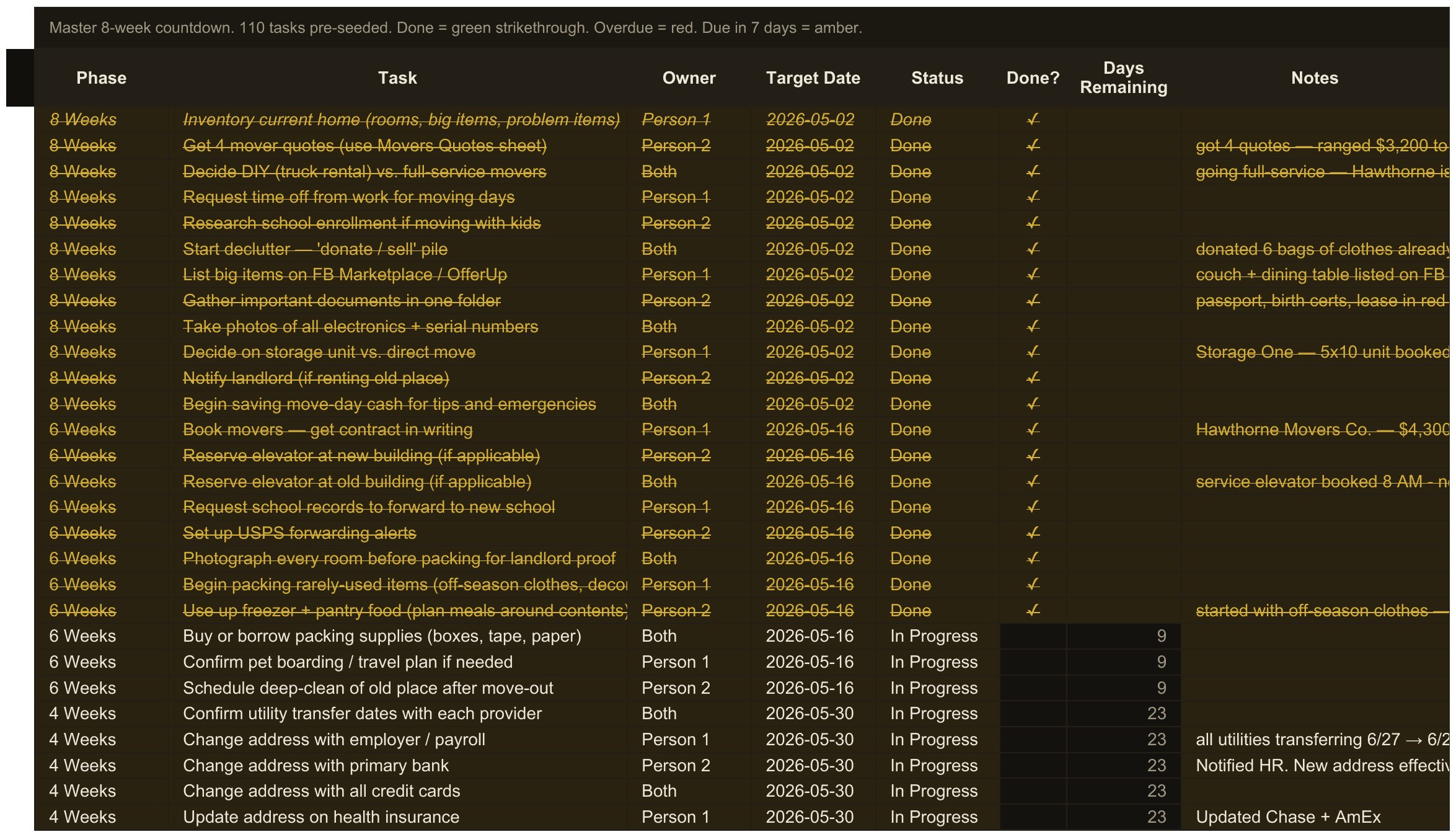Check Done box for Confirm pet boarding row
Screen dimensions: 1456x837
pyautogui.click(x=1033, y=662)
